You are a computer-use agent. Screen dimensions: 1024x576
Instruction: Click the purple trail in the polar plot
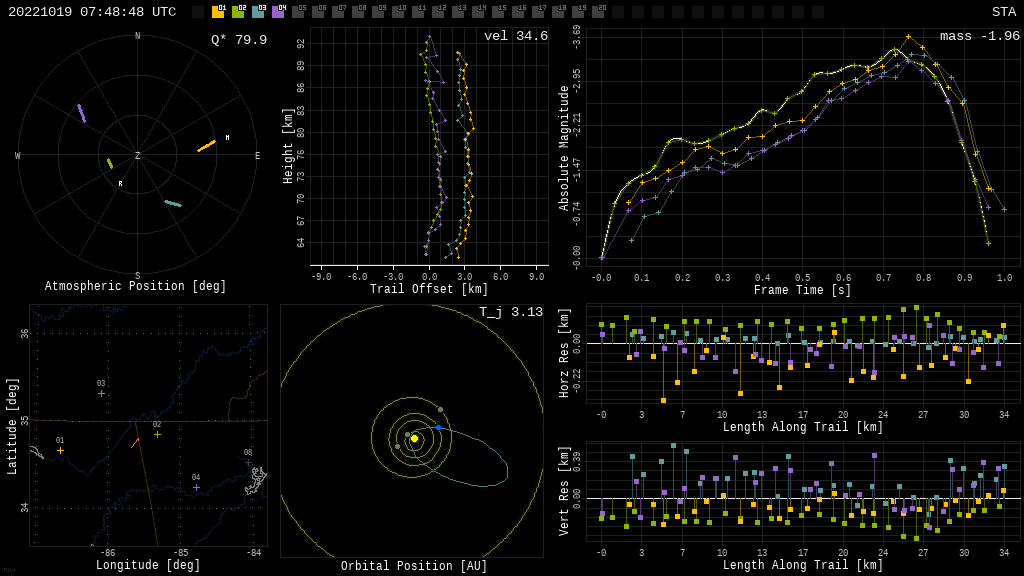[81, 114]
